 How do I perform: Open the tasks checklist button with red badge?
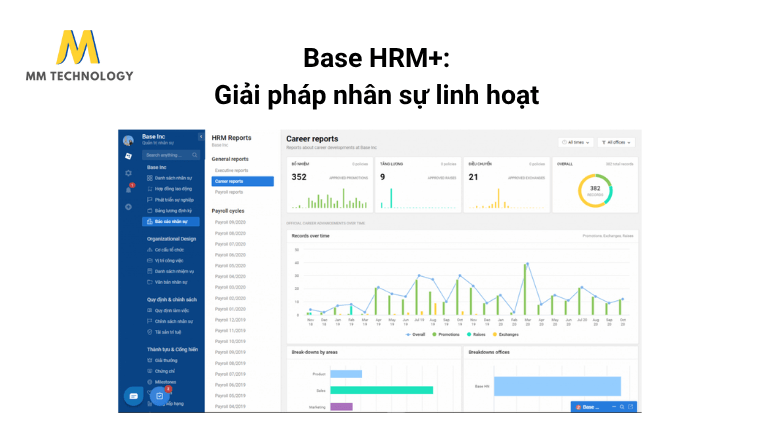point(159,396)
